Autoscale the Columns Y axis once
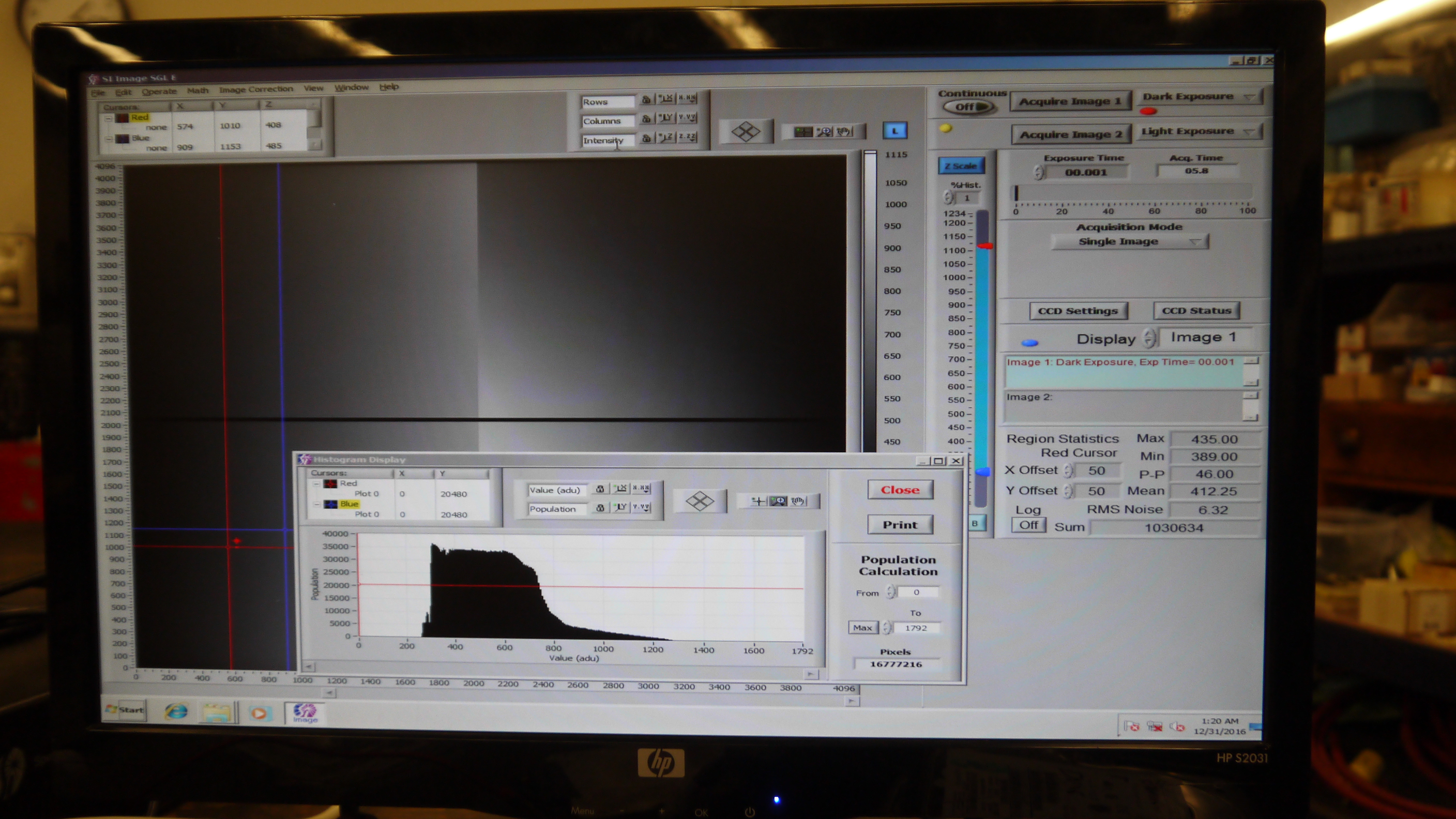1456x819 pixels. tap(666, 118)
